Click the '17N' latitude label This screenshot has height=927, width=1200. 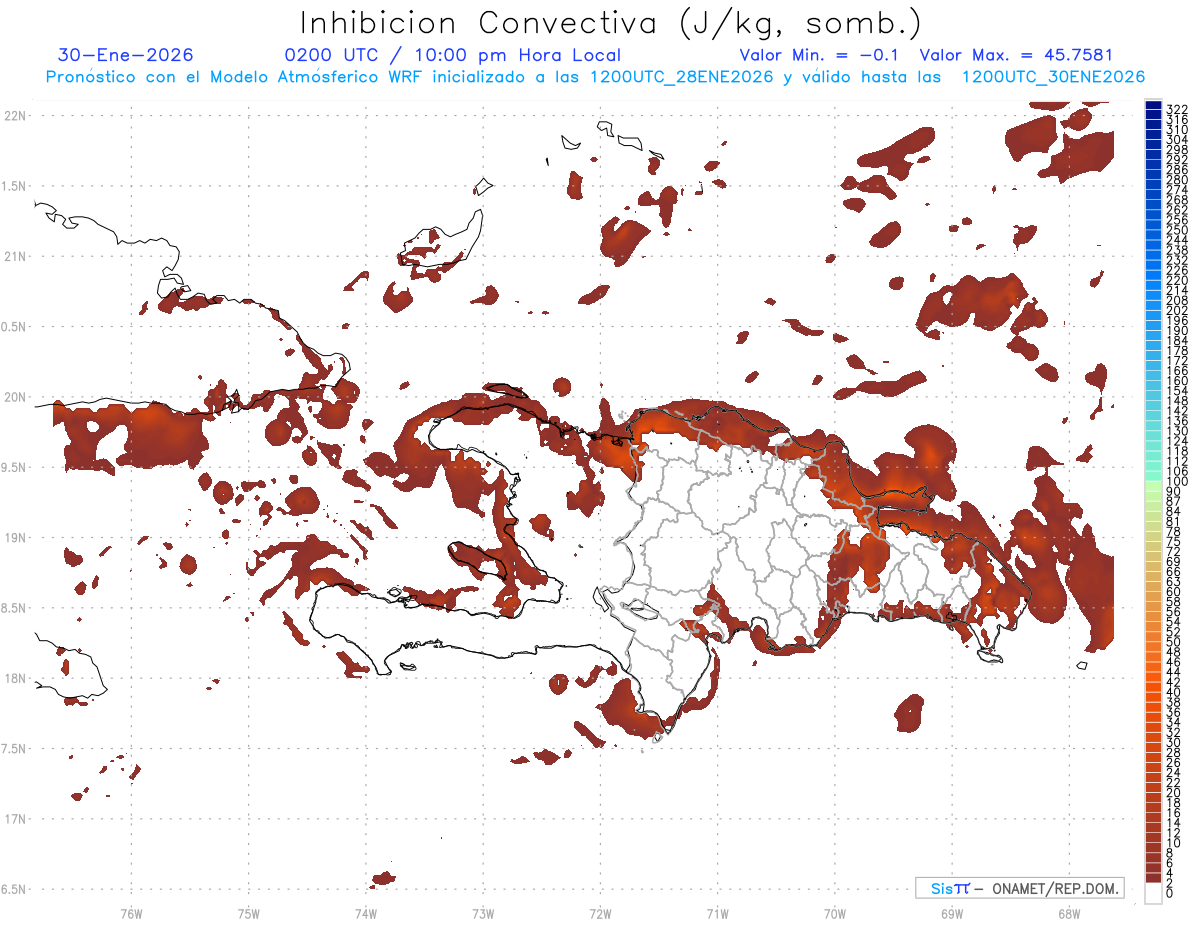pos(15,819)
